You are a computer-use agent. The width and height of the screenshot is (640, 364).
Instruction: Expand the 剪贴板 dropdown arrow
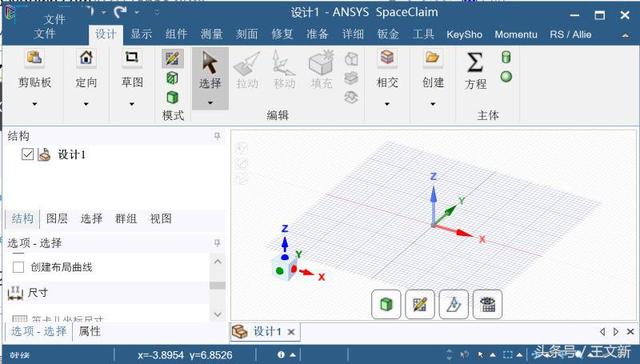tap(35, 104)
